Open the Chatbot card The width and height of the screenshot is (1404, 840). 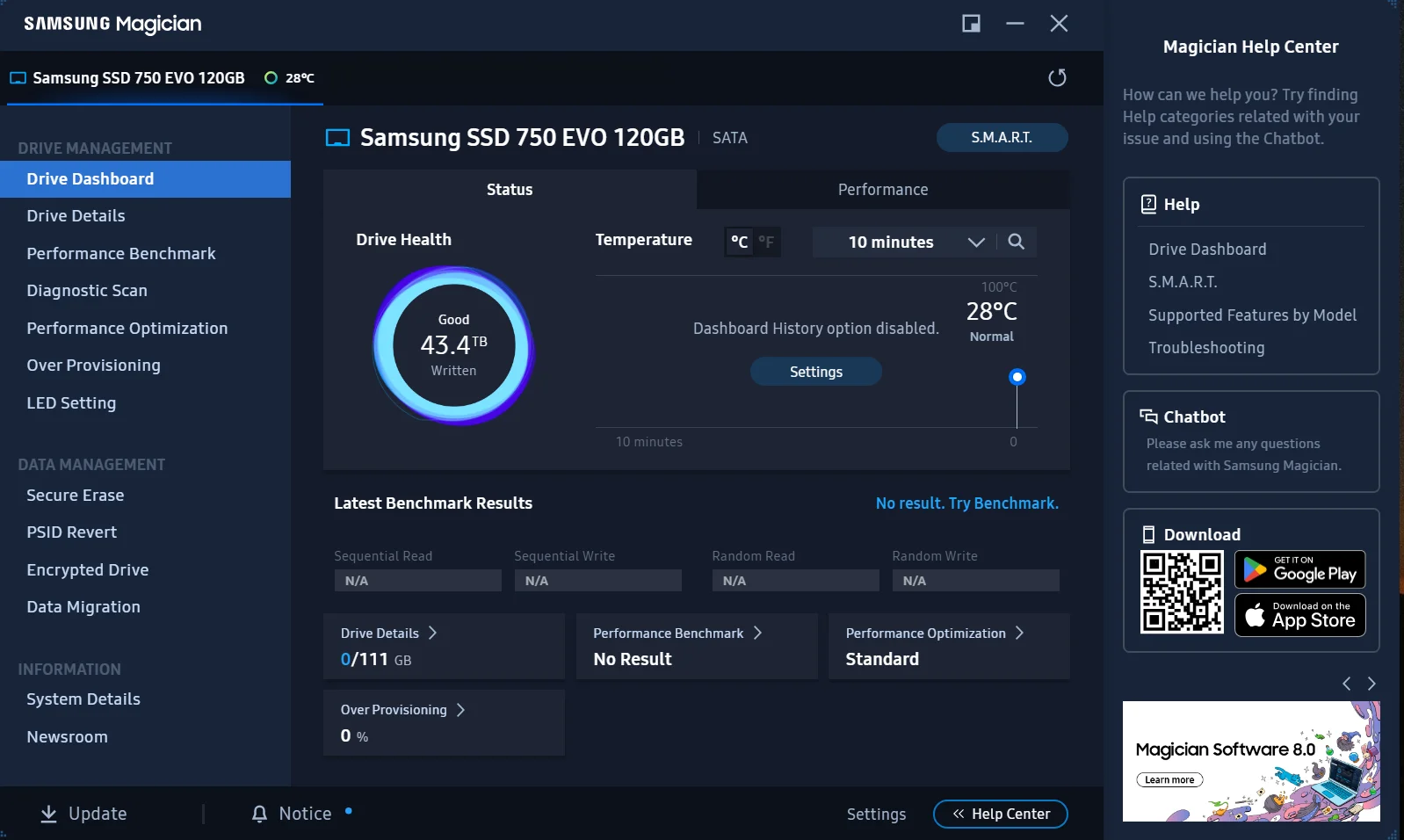click(1251, 441)
